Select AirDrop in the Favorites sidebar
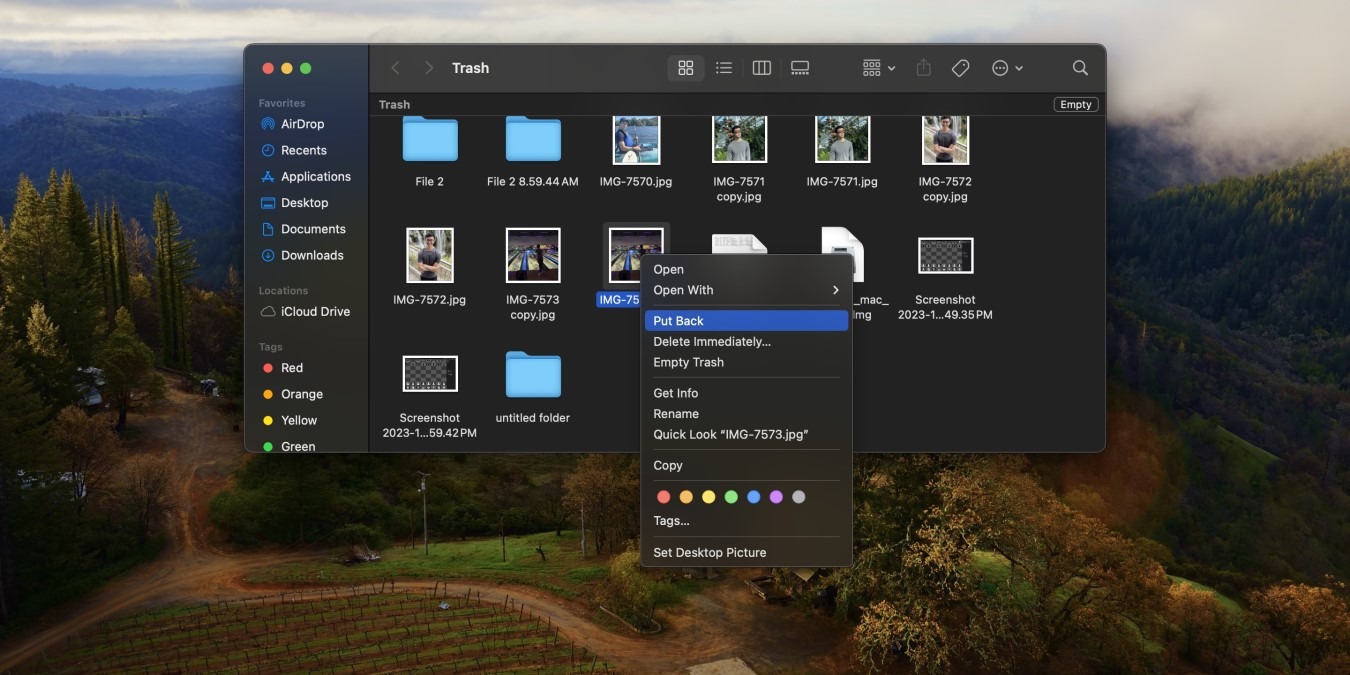The width and height of the screenshot is (1350, 675). point(301,123)
